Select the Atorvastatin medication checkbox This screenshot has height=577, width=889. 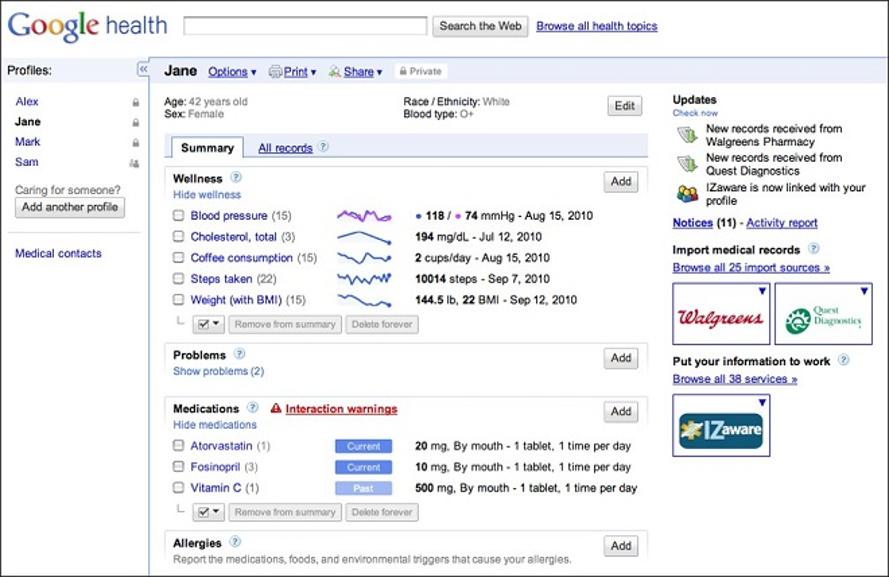pyautogui.click(x=179, y=446)
